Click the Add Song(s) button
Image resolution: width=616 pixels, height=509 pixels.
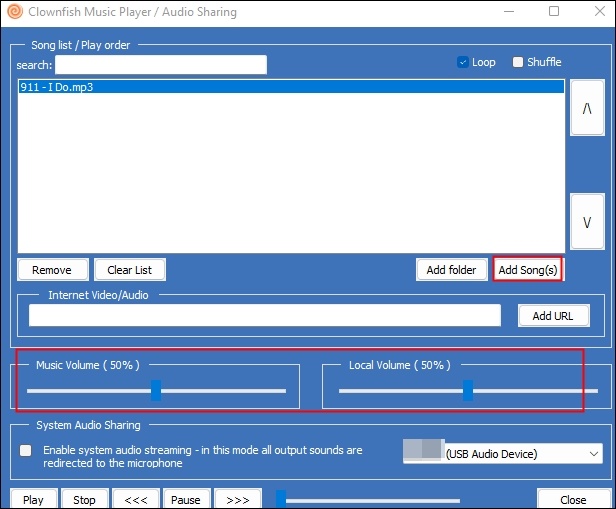(x=528, y=269)
